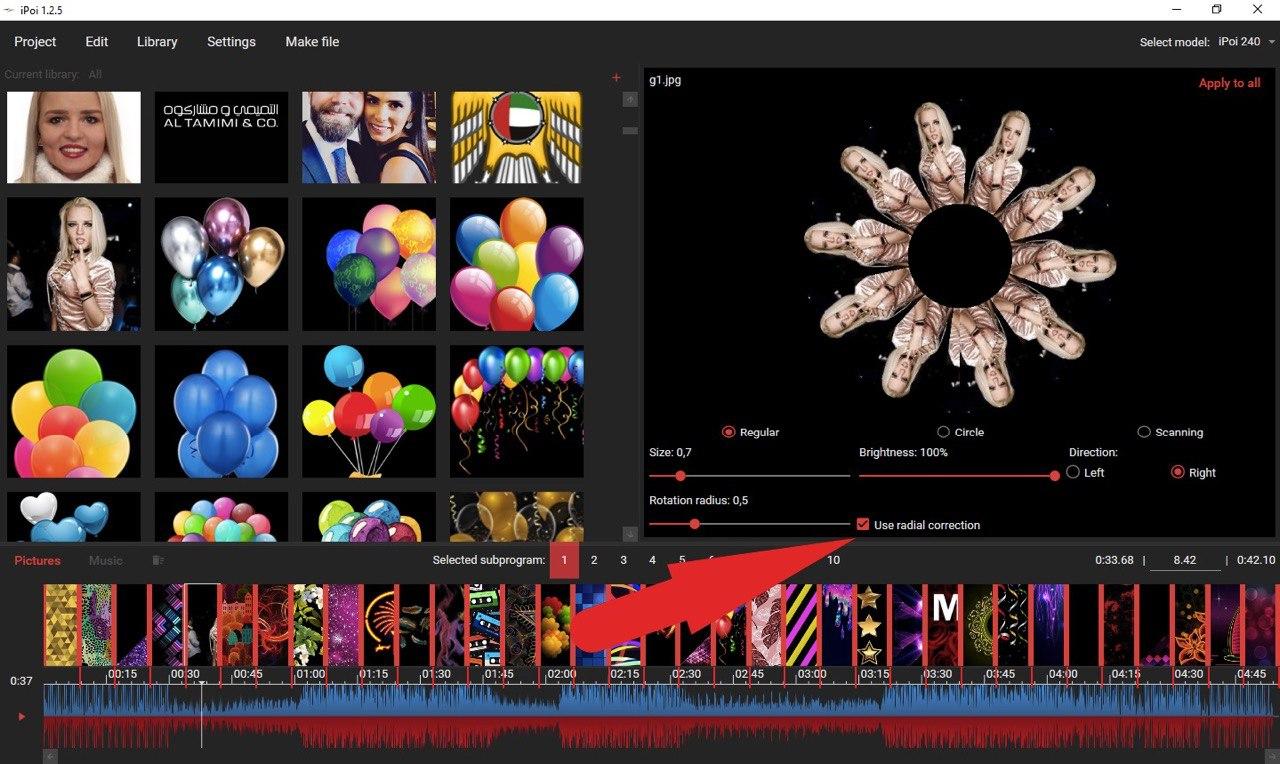Select the Circle display mode

943,432
